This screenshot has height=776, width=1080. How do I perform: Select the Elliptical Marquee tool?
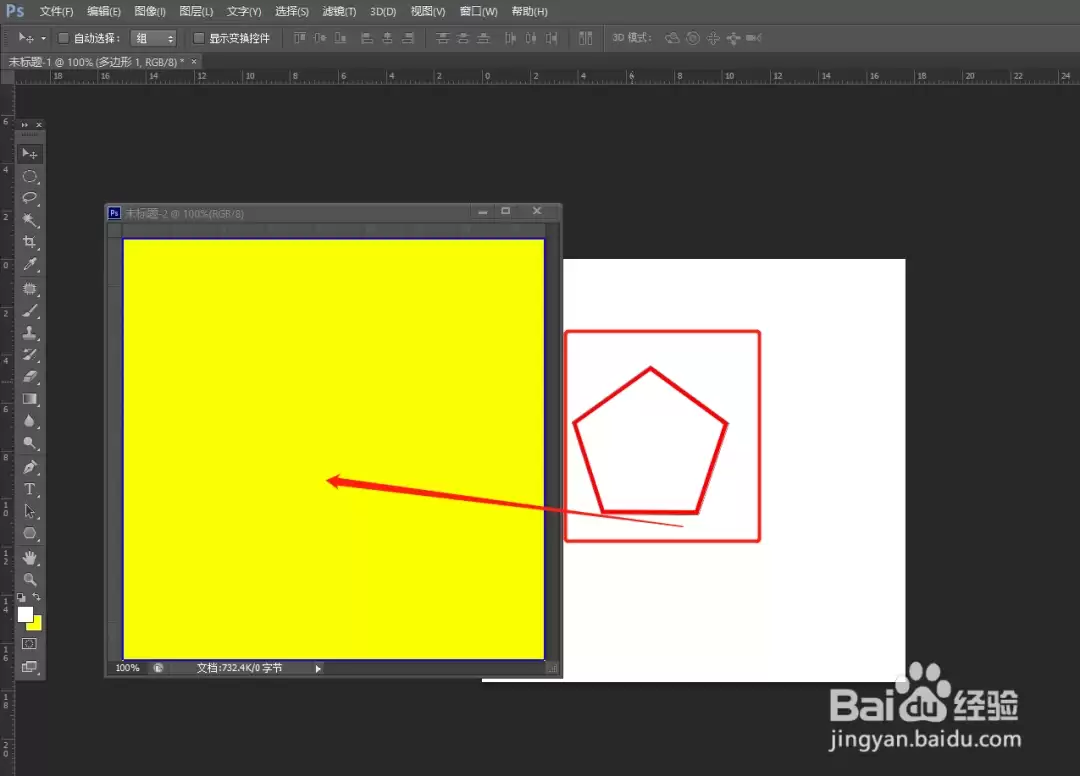30,176
